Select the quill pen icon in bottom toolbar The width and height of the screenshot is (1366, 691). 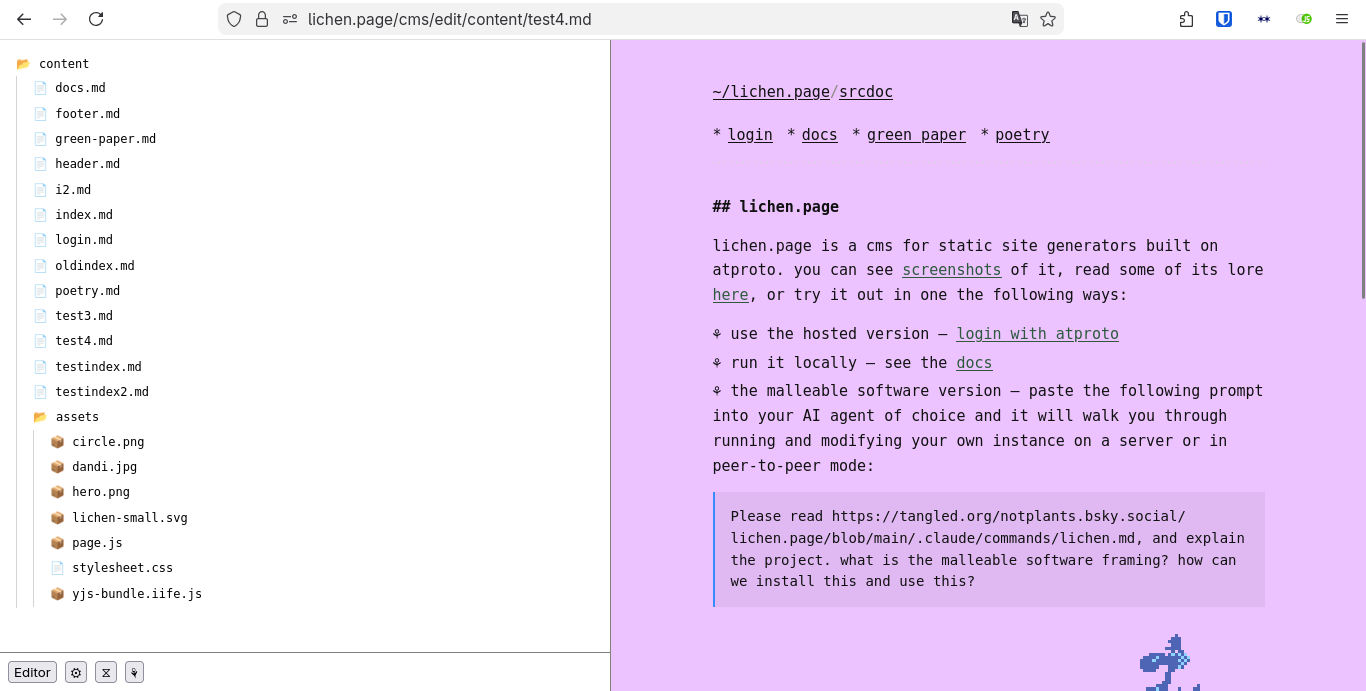134,672
